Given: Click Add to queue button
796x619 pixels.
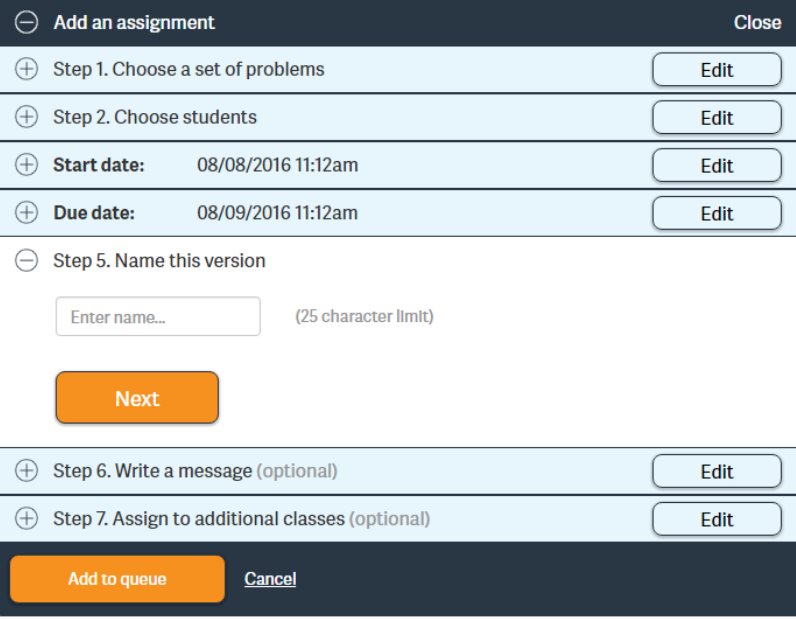Looking at the screenshot, I should click(x=117, y=579).
